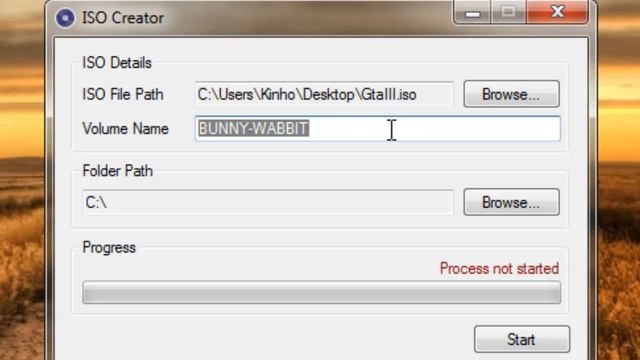Browse for the ISO File Path

click(511, 94)
